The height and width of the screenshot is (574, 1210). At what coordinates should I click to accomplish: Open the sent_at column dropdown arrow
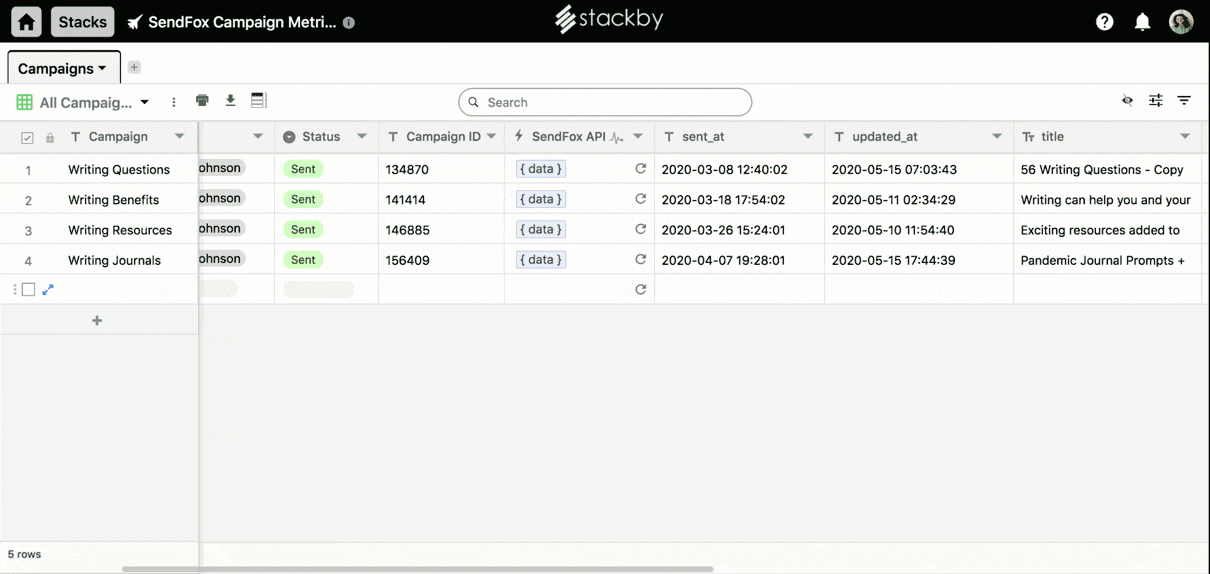pyautogui.click(x=808, y=137)
